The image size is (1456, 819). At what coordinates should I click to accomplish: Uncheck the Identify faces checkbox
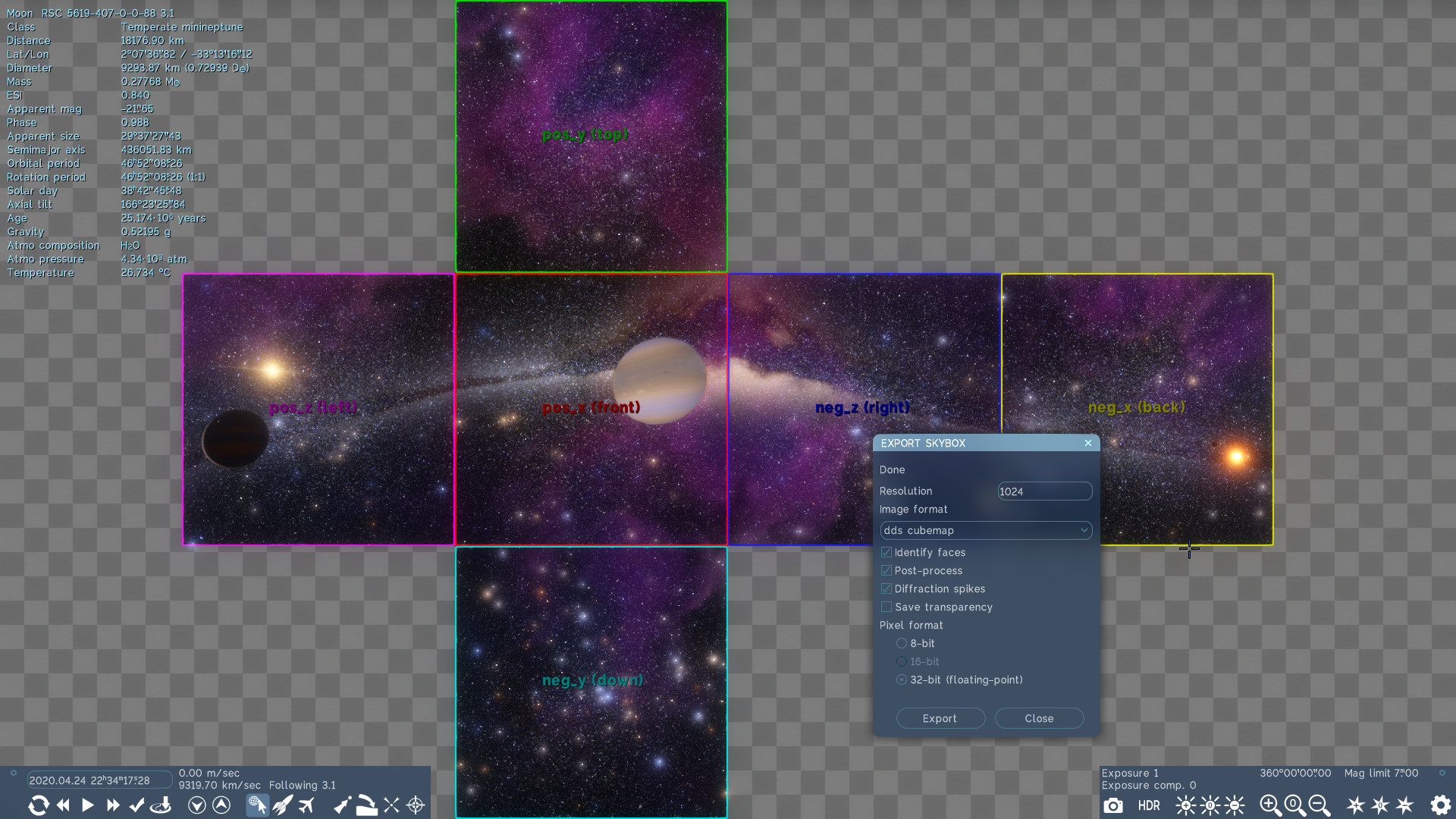click(x=886, y=552)
